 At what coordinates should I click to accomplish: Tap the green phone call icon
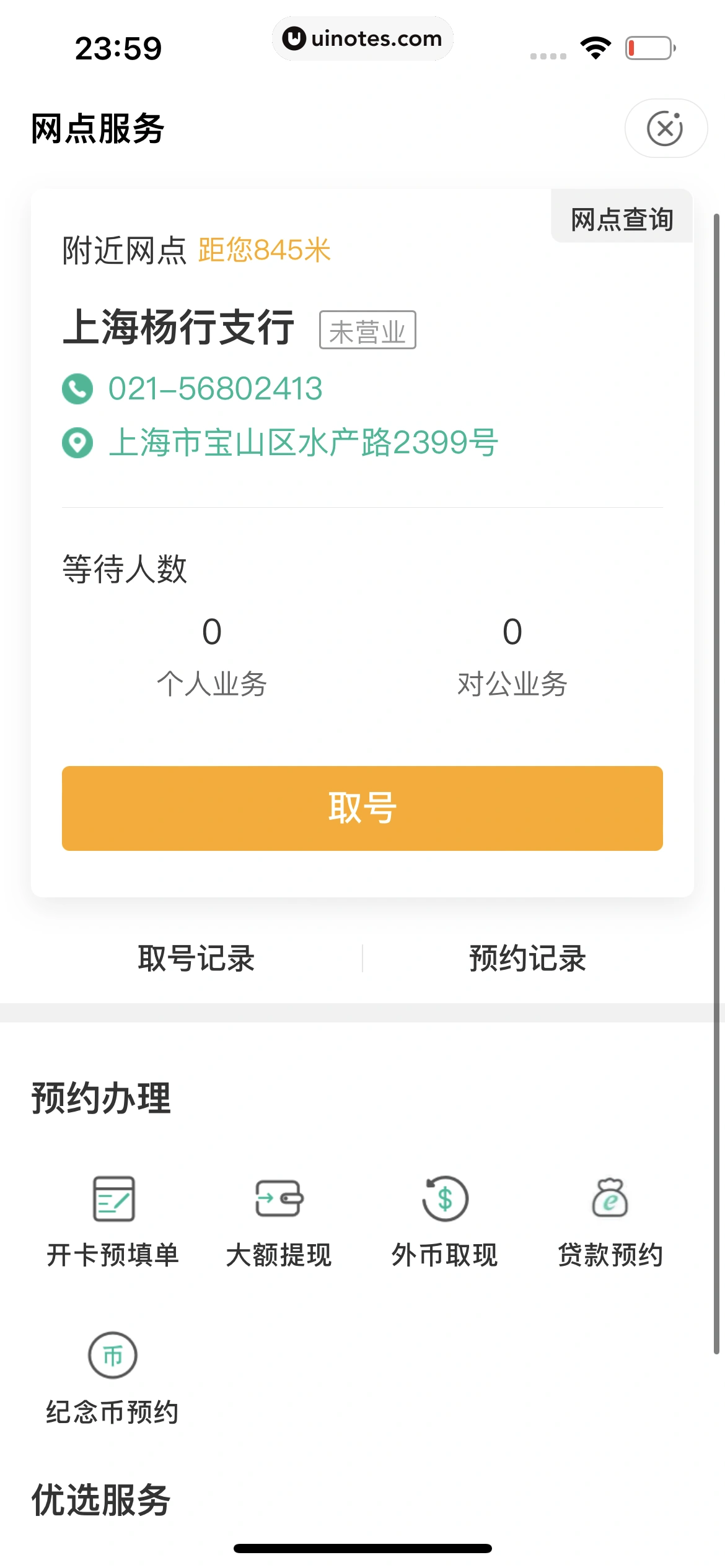click(x=77, y=389)
